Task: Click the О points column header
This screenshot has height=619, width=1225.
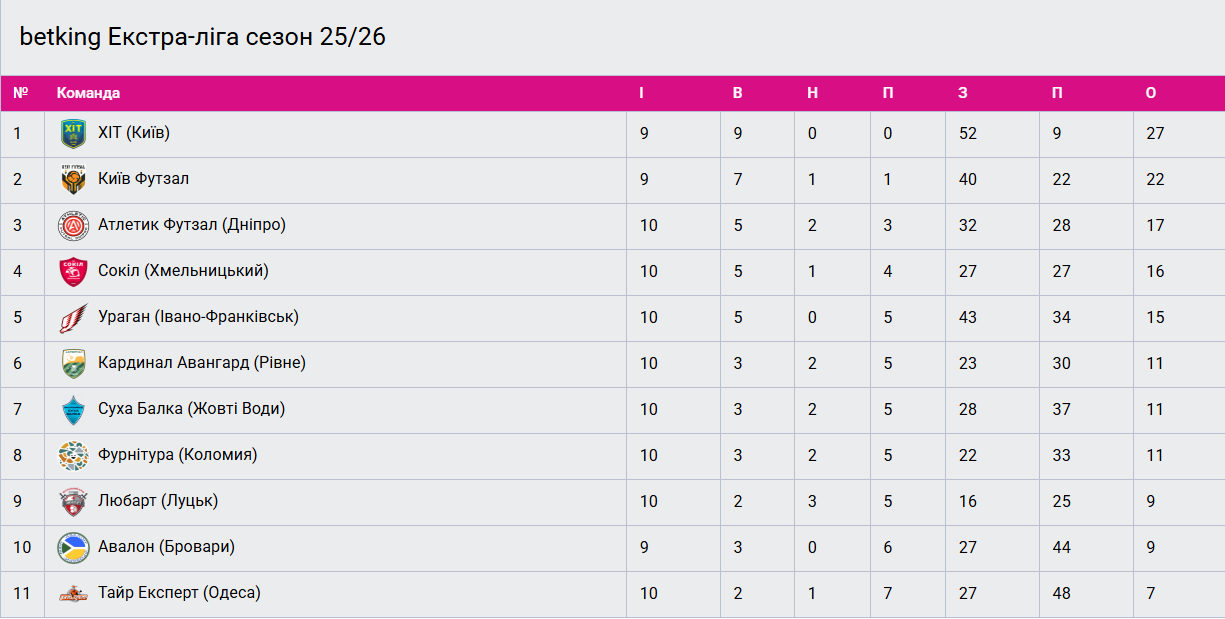Action: point(1151,93)
